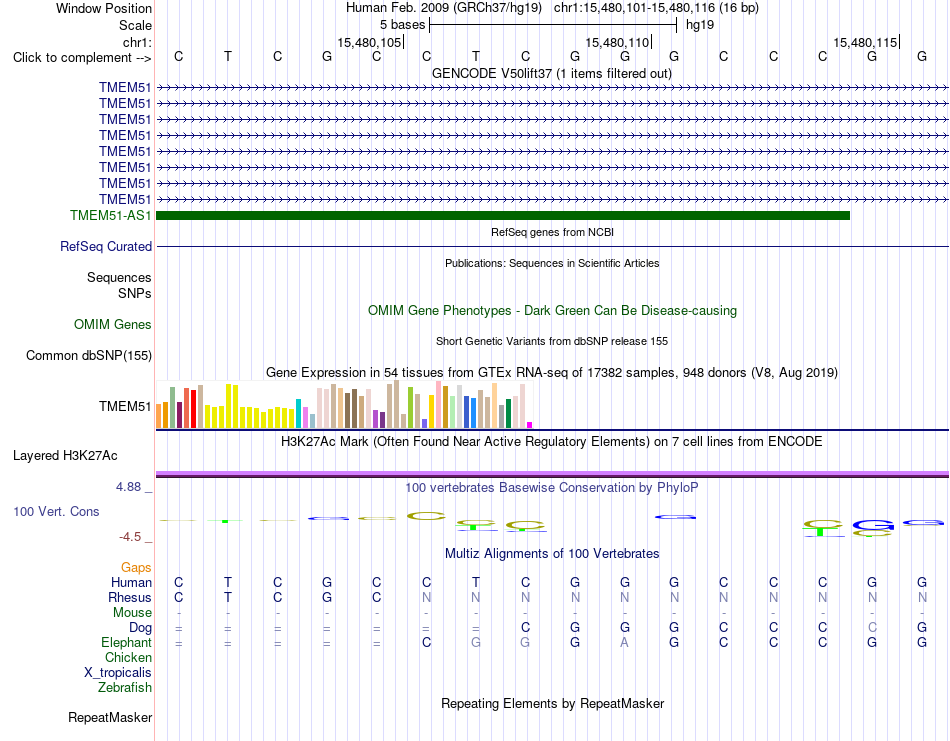
Task: Open the OMIM Gene Phenotypes track title
Action: [x=552, y=311]
